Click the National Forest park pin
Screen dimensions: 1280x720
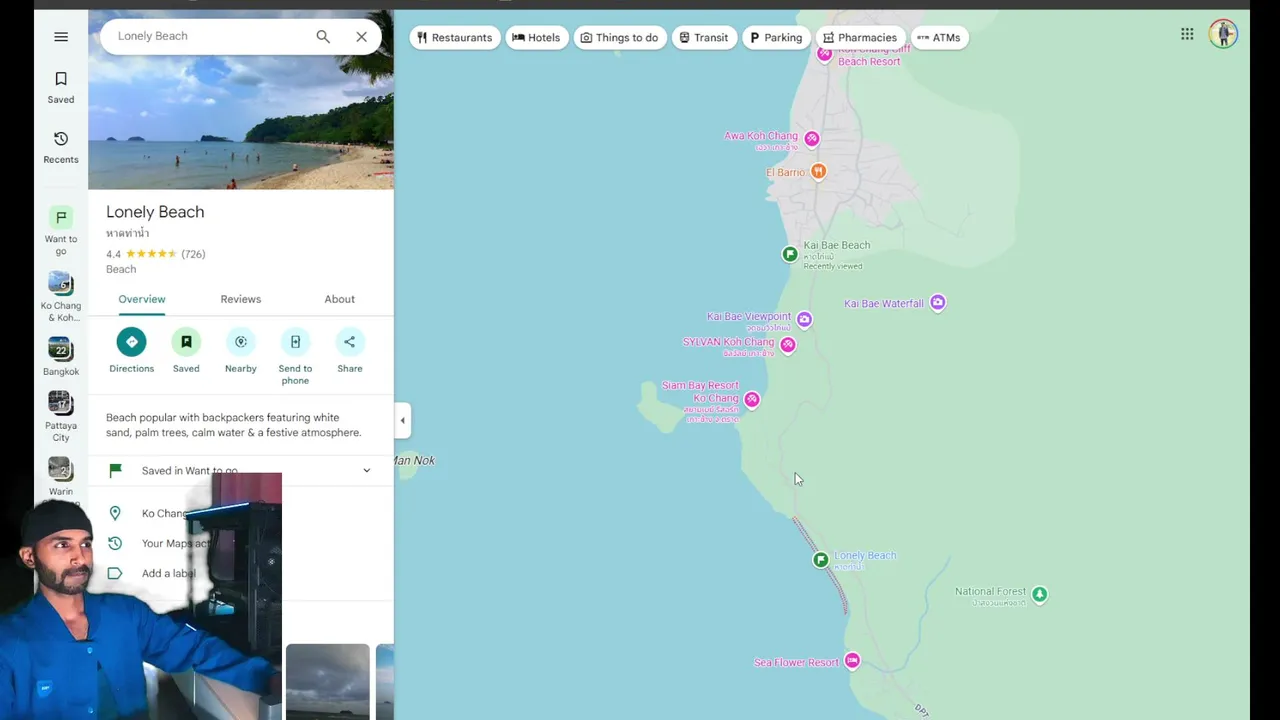1040,594
